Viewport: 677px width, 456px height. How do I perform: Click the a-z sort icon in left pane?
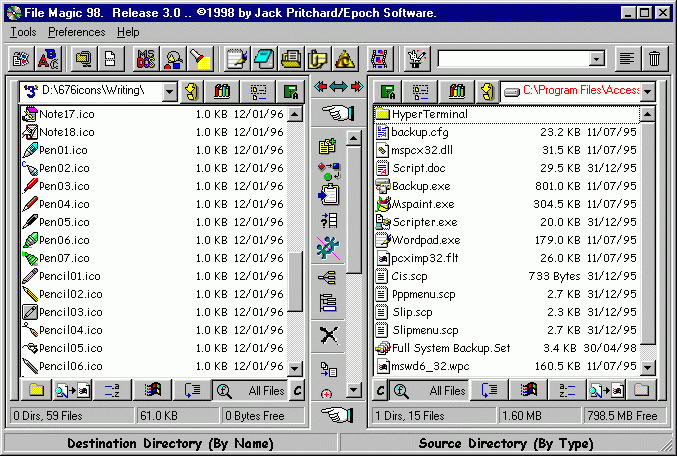(x=112, y=390)
